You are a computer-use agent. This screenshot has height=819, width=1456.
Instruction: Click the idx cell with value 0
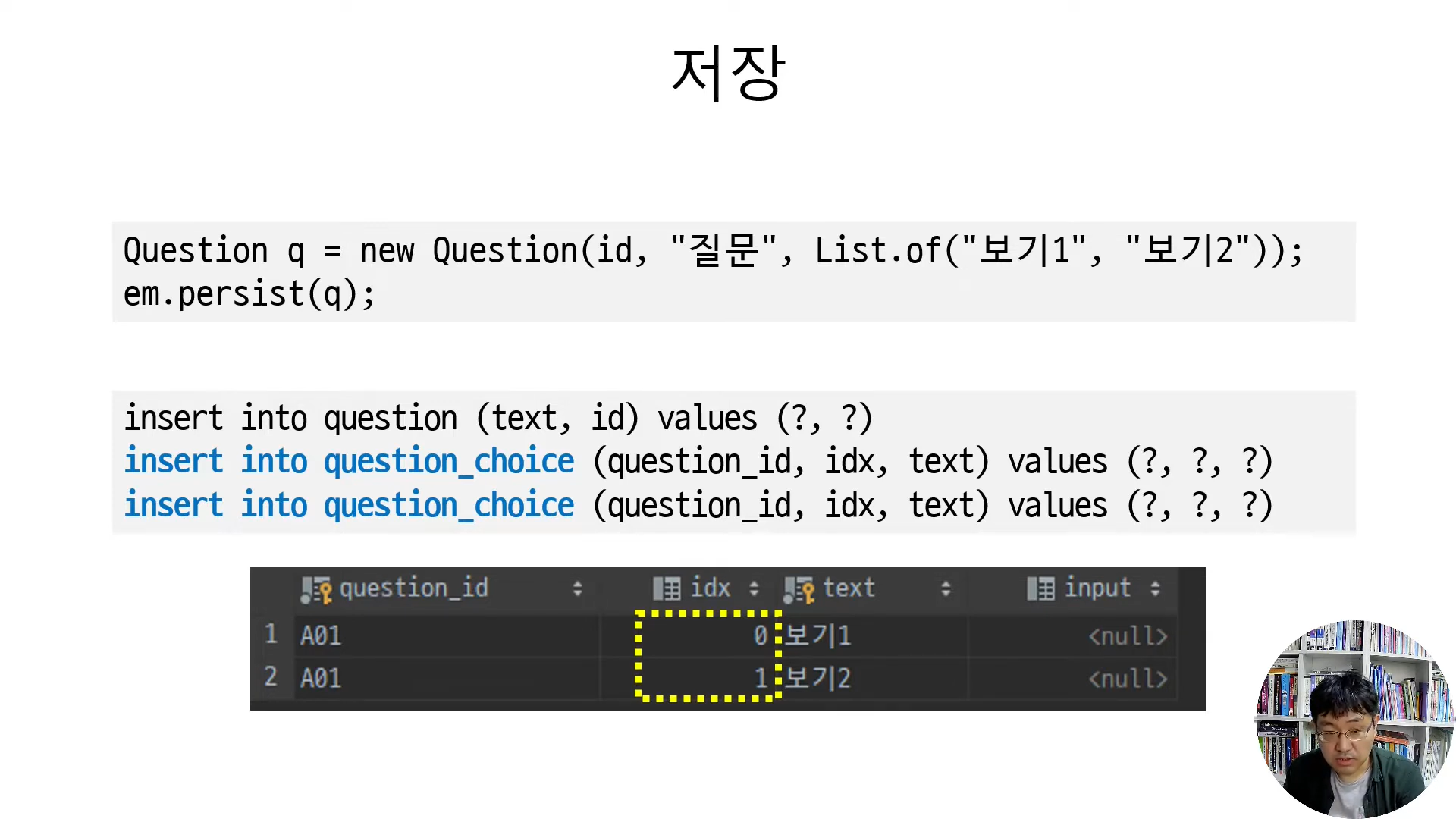760,635
